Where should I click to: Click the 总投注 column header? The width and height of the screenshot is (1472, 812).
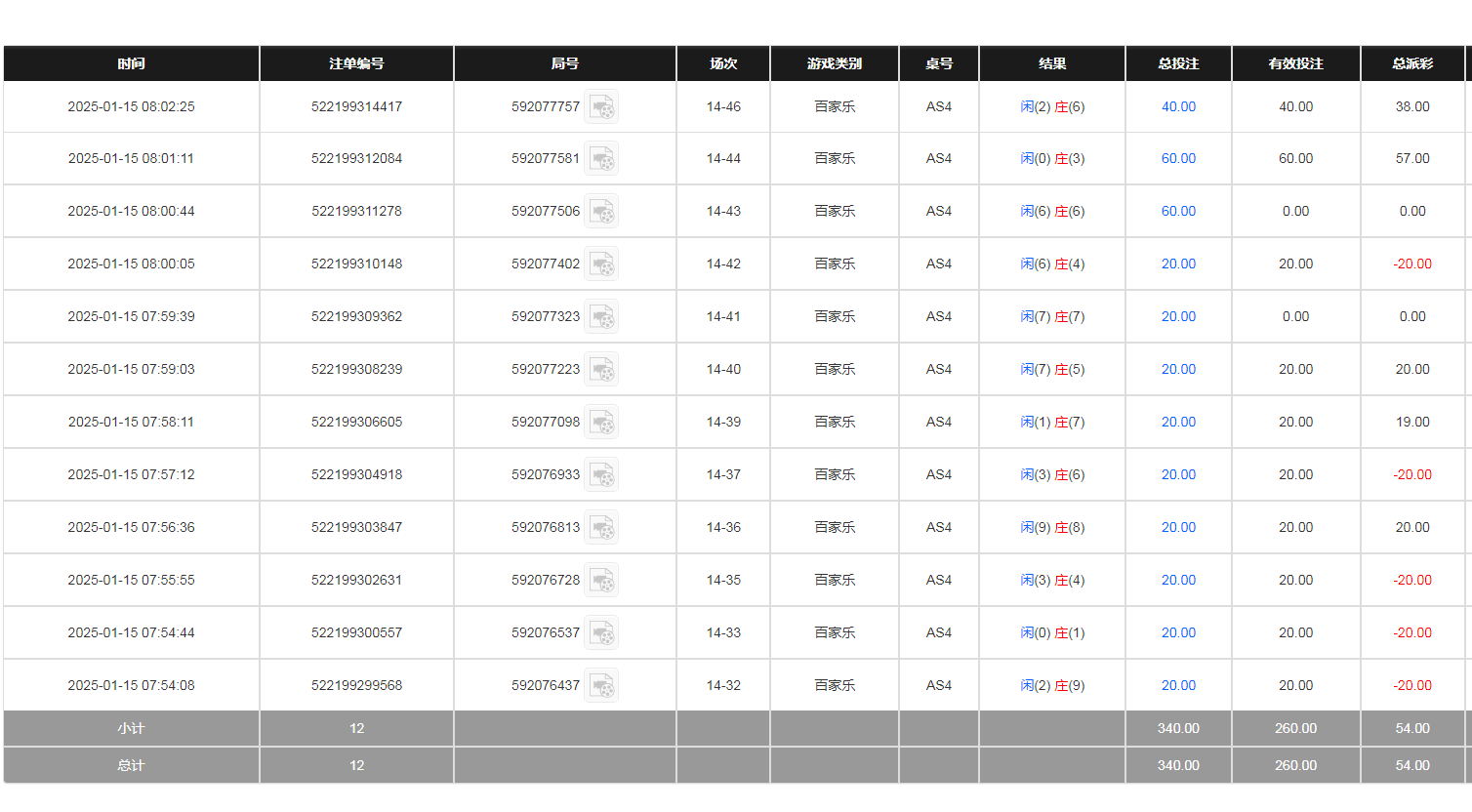tap(1178, 63)
